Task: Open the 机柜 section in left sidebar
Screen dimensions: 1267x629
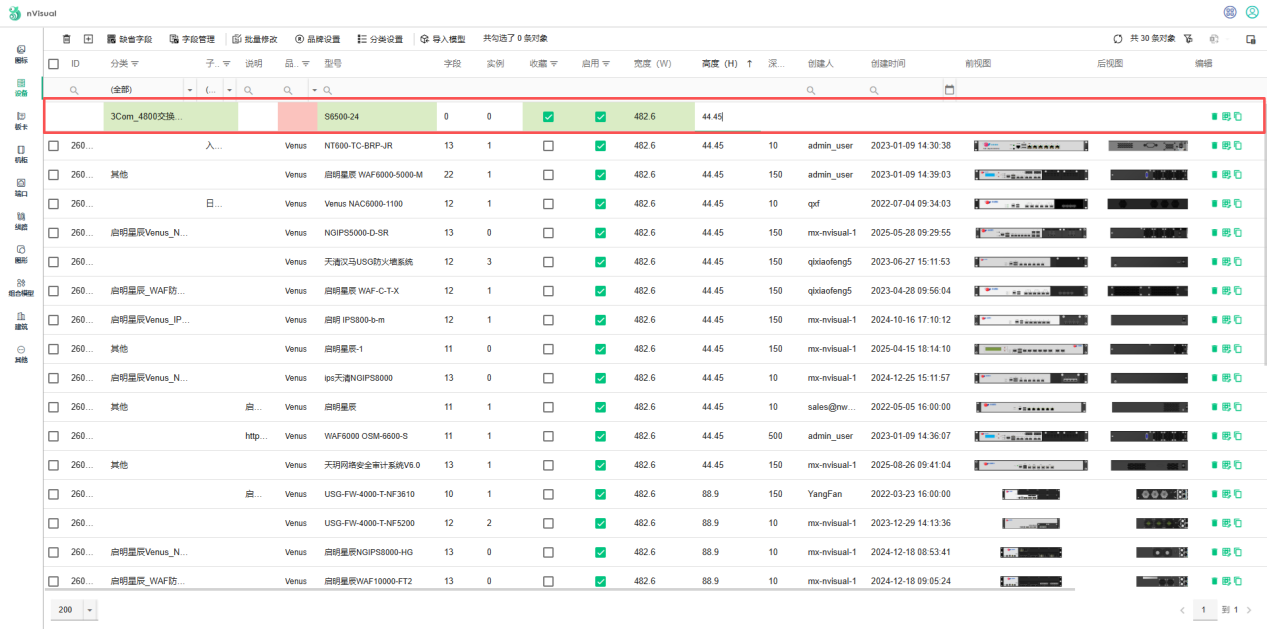Action: coord(21,153)
